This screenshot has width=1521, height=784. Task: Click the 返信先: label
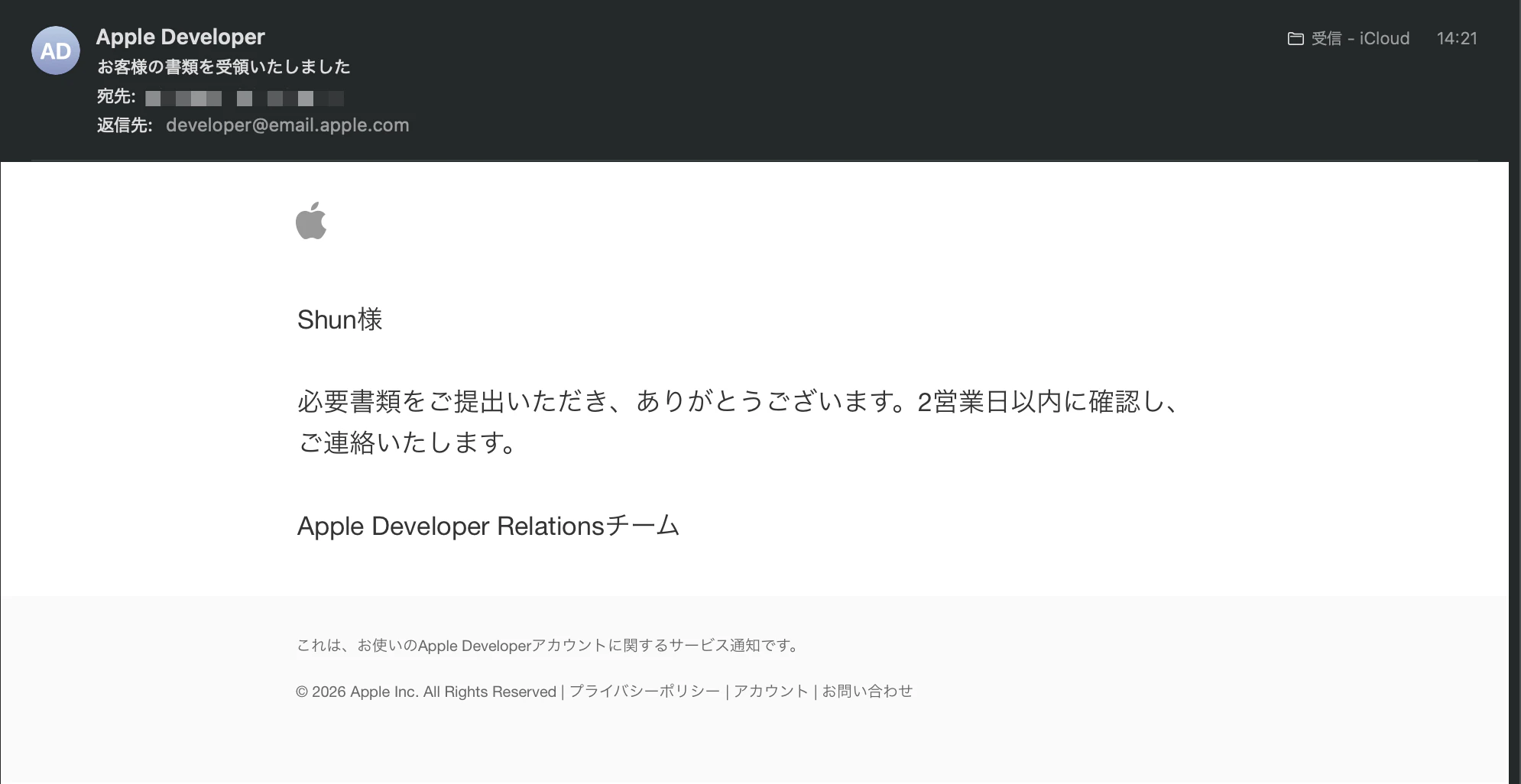(x=125, y=125)
